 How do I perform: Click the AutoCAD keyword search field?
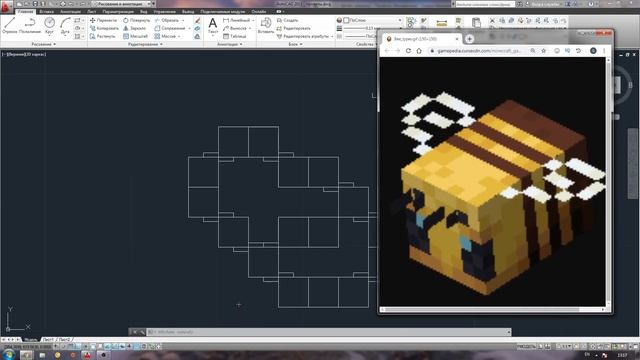(x=484, y=4)
